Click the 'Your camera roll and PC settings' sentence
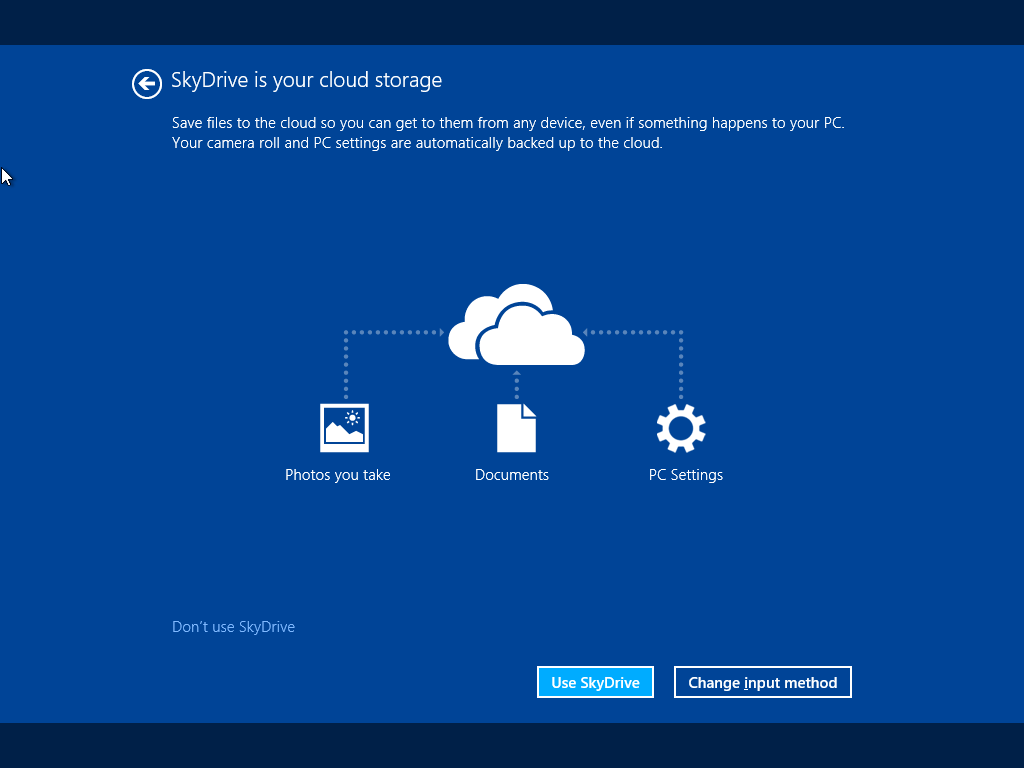Screen dimensions: 1024x768 (417, 143)
